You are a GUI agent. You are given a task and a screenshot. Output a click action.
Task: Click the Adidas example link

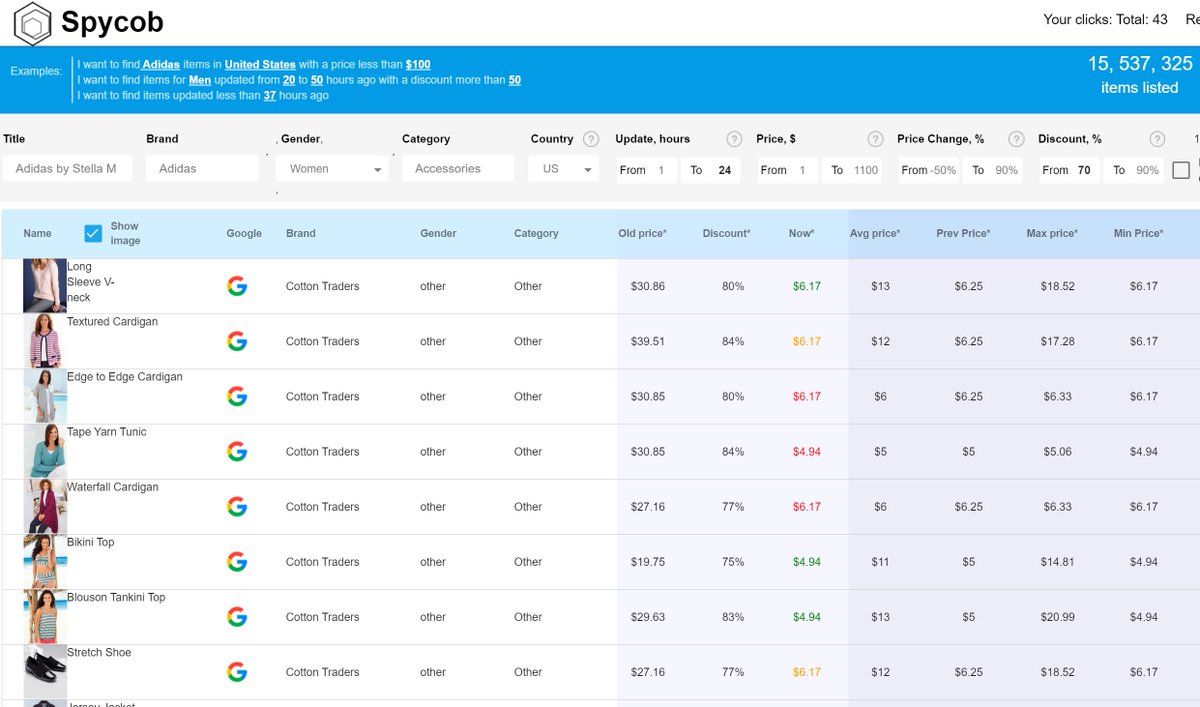coord(161,65)
